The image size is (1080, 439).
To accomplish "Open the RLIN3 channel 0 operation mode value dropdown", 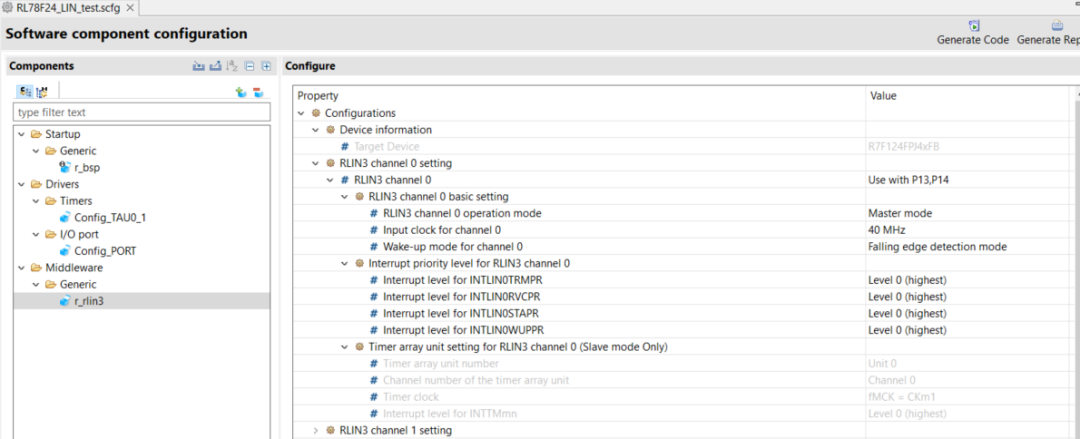I will pos(968,213).
